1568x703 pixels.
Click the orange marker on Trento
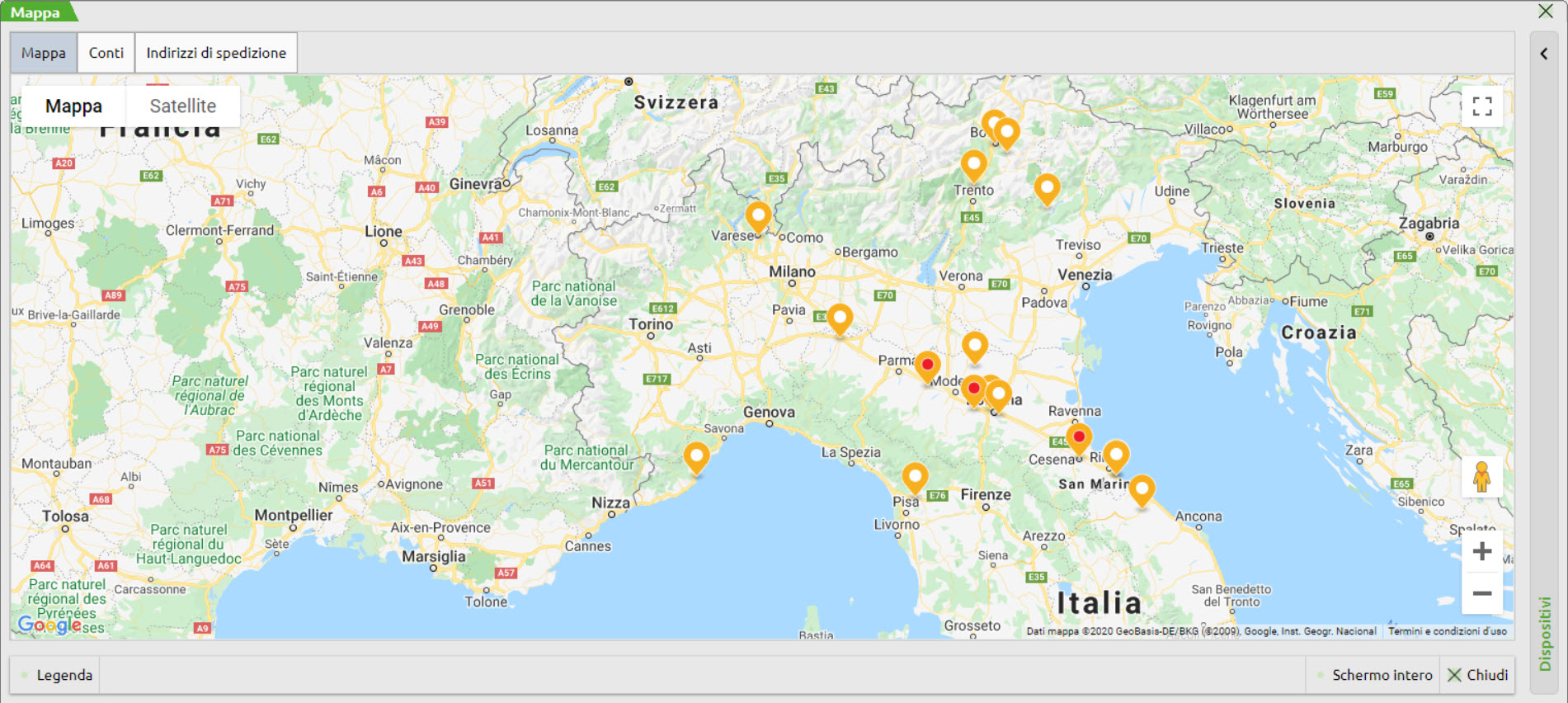click(x=973, y=164)
